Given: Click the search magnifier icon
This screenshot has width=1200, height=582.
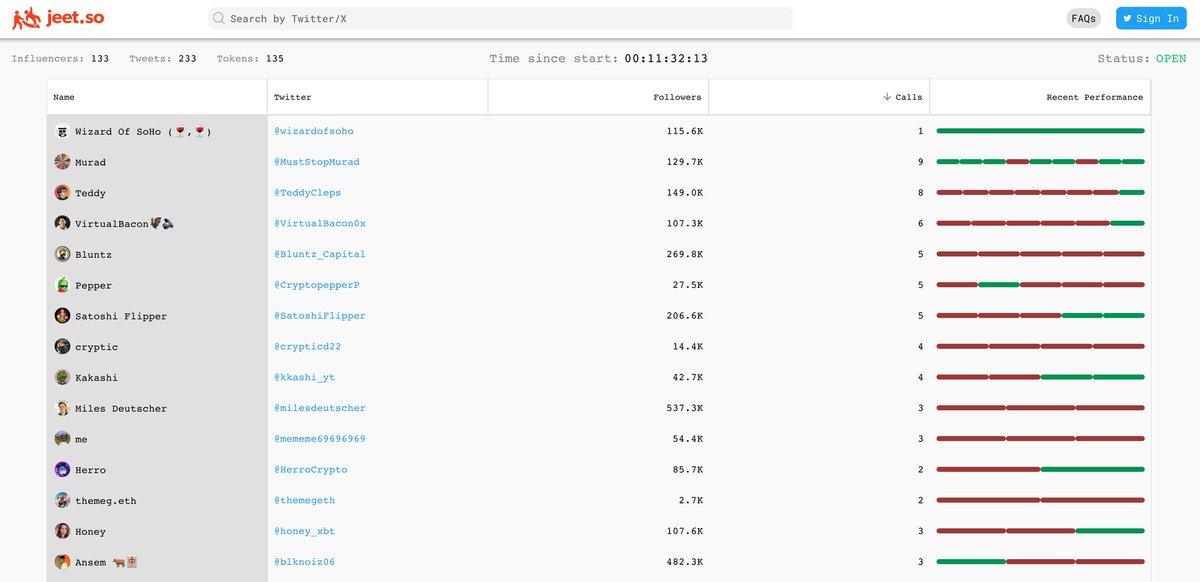Looking at the screenshot, I should pos(218,18).
